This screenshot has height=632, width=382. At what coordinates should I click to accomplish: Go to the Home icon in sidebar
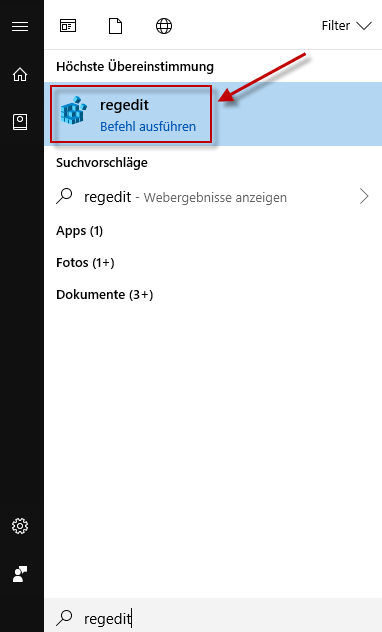tap(20, 75)
